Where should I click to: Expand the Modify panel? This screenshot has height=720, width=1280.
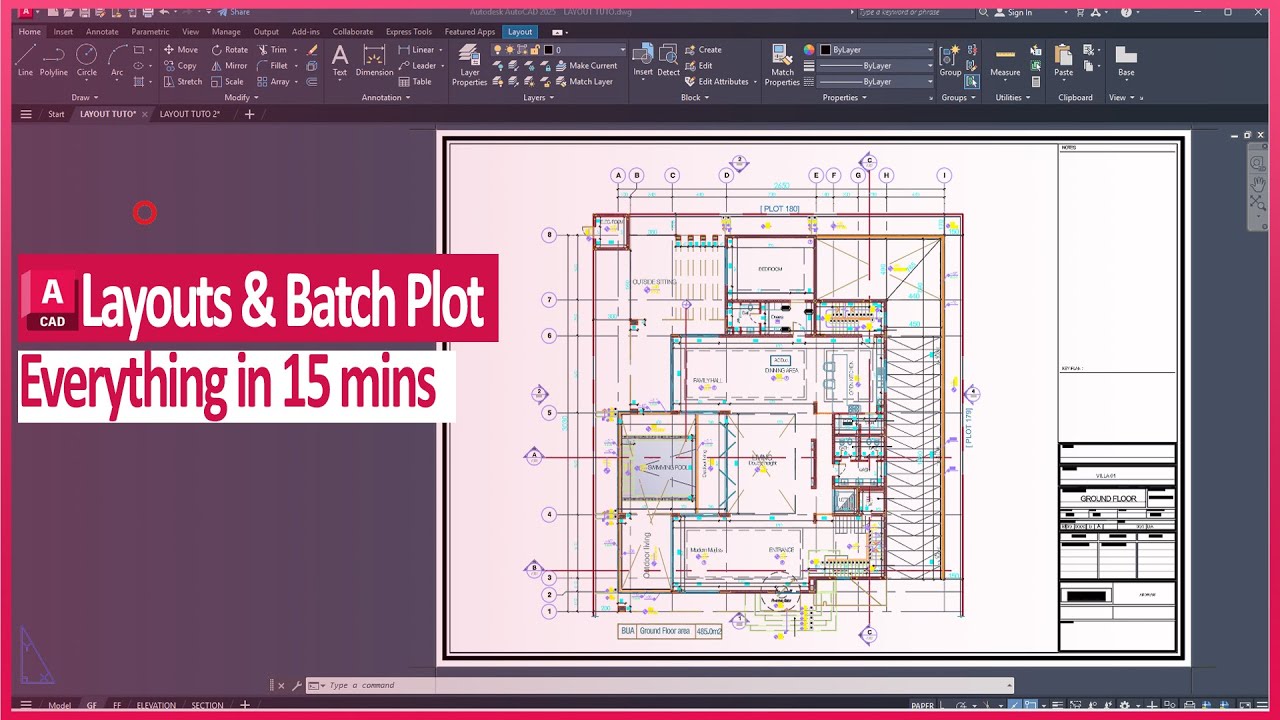point(241,98)
